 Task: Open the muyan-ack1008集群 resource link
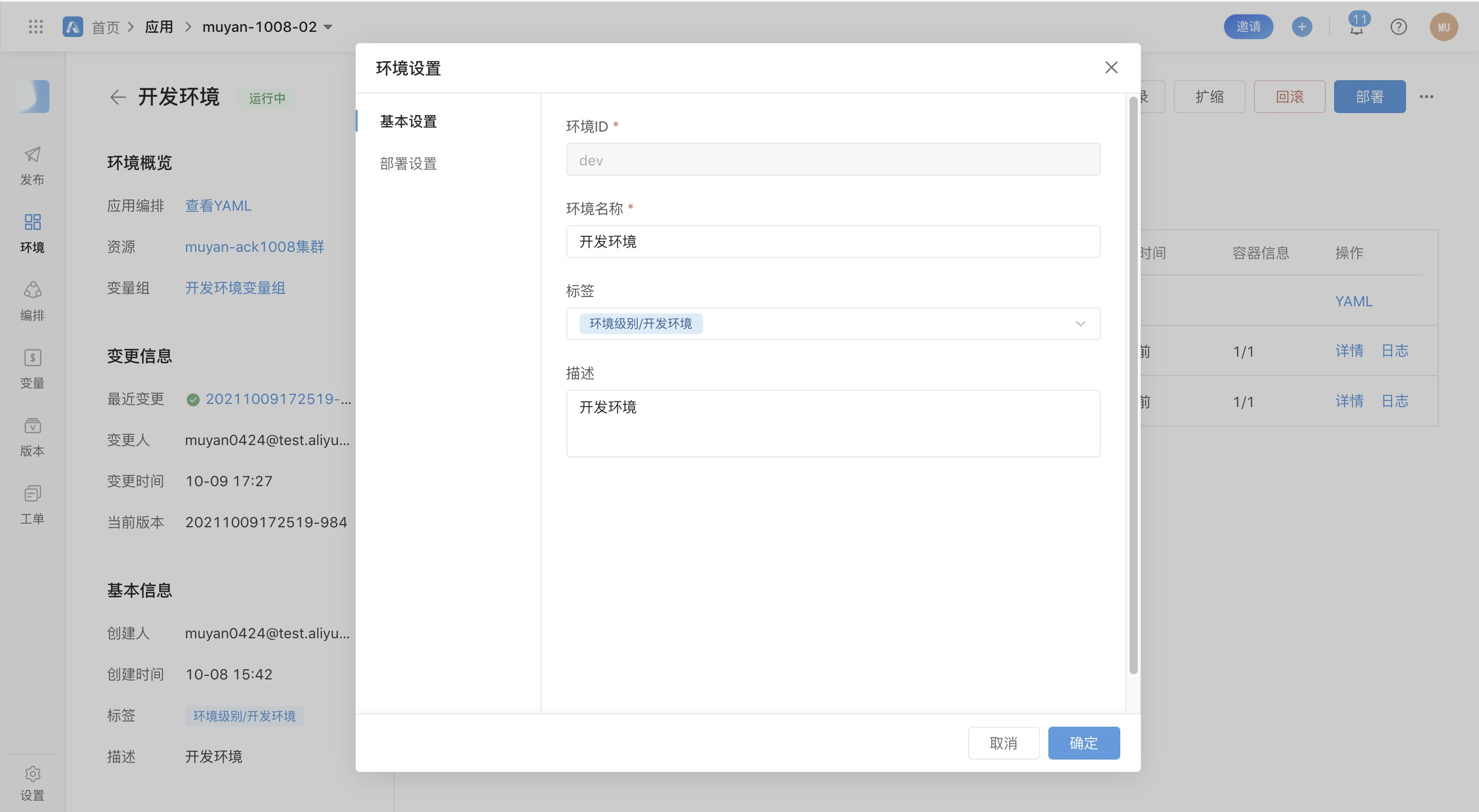point(254,246)
